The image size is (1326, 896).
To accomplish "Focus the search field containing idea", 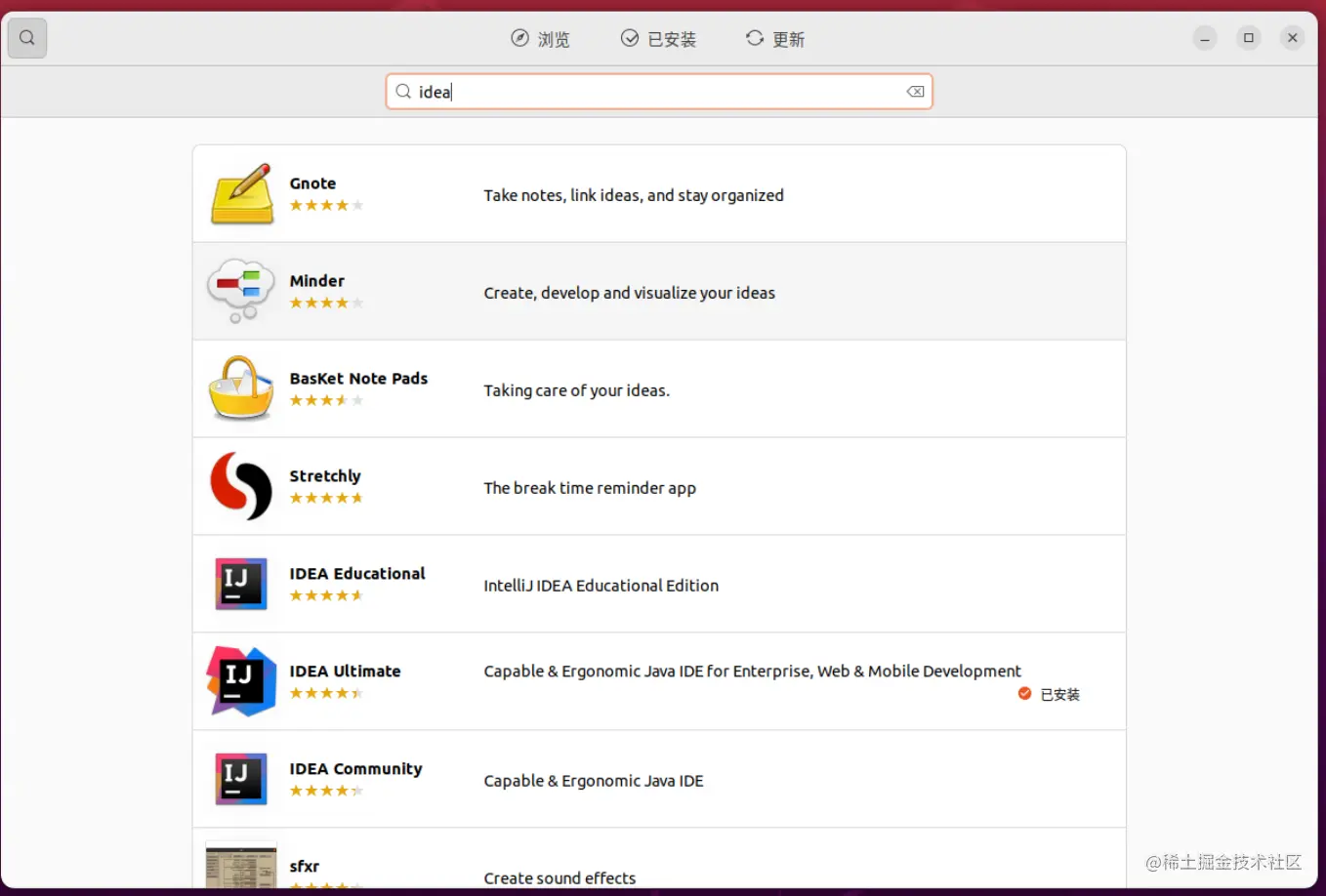I will [659, 92].
